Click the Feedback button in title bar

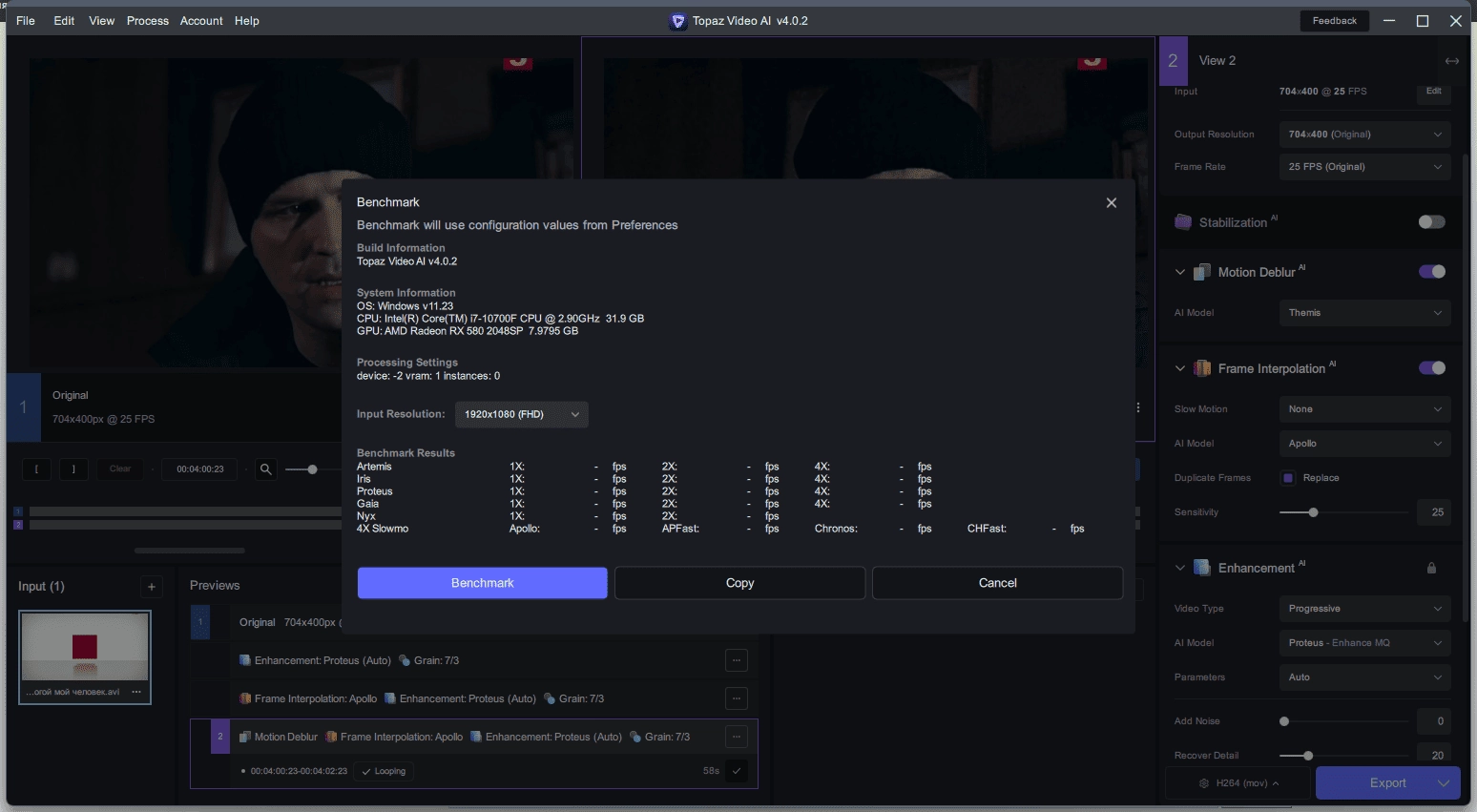(x=1334, y=21)
